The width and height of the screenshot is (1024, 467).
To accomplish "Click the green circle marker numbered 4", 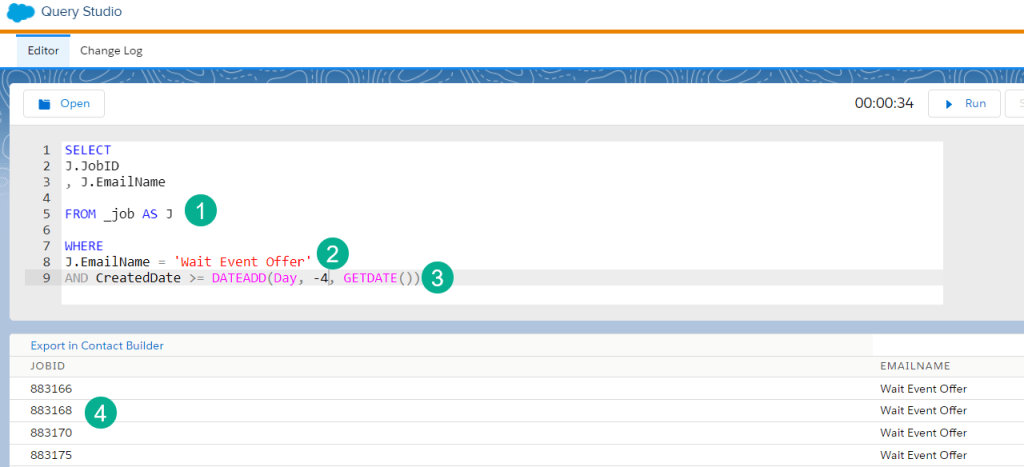I will [x=100, y=411].
